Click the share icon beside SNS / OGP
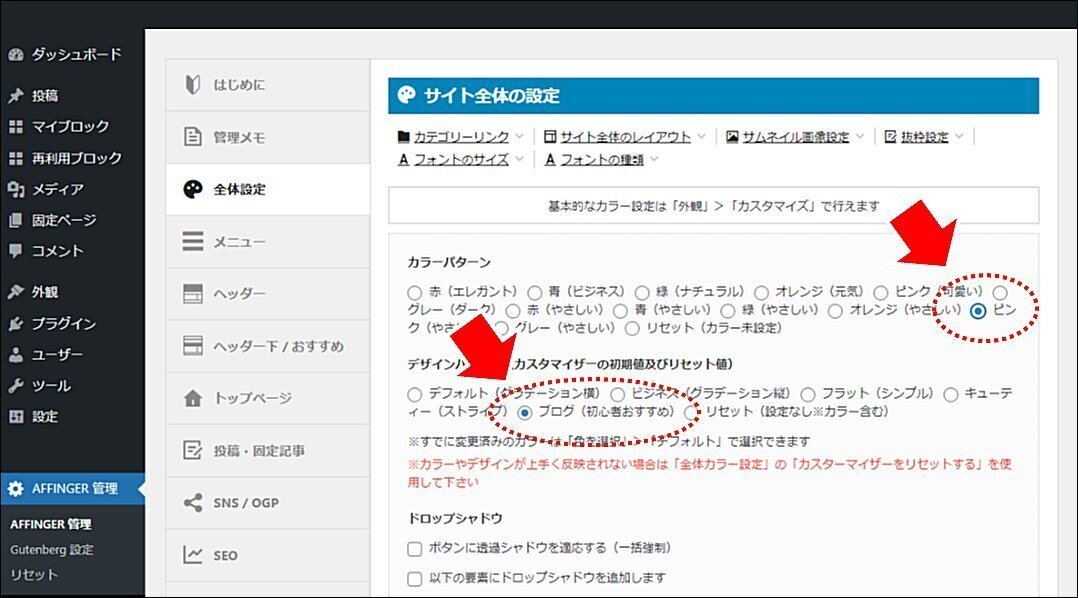This screenshot has height=598, width=1078. (193, 502)
